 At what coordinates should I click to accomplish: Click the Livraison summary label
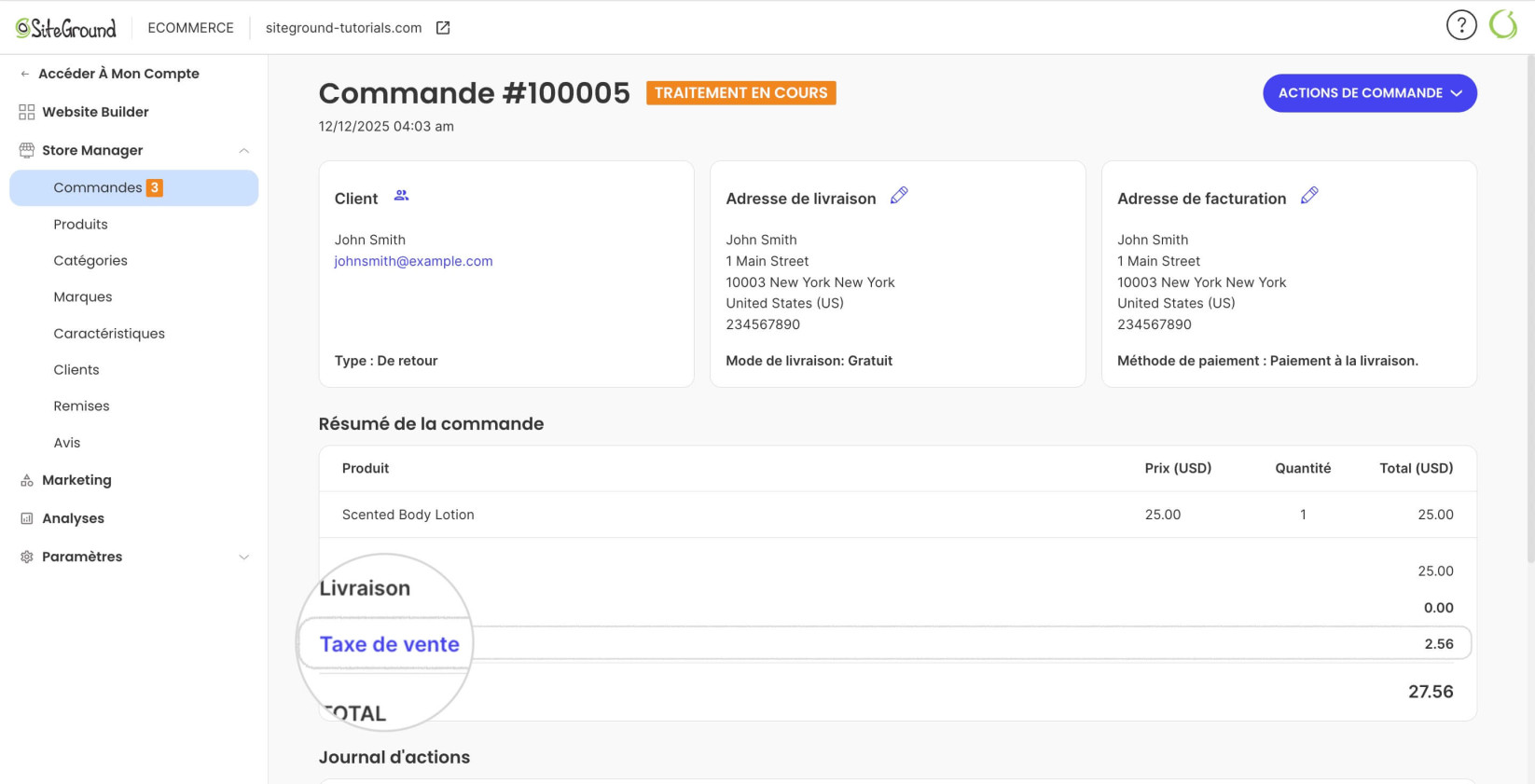(x=365, y=588)
